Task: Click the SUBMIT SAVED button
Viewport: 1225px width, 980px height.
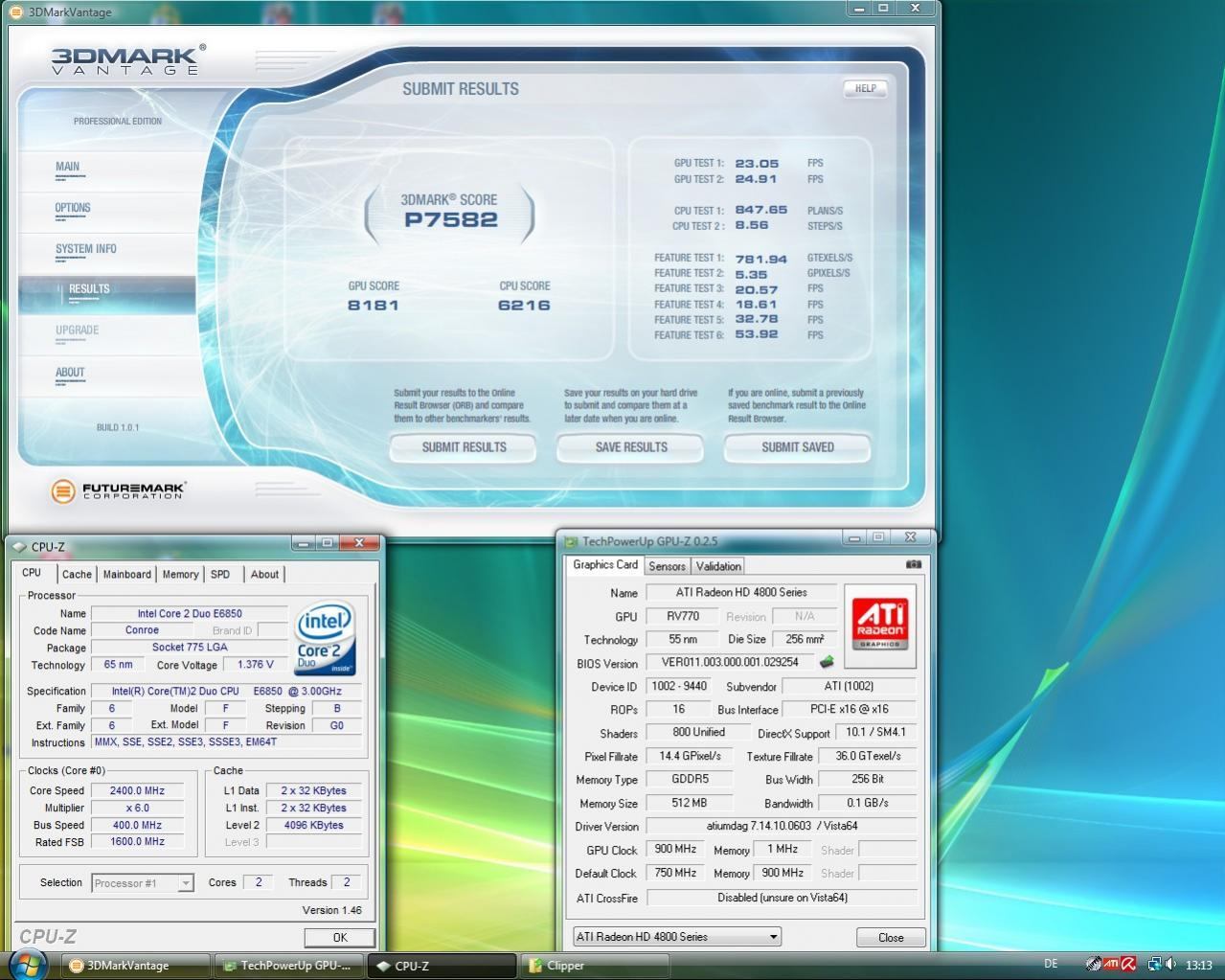Action: (798, 447)
